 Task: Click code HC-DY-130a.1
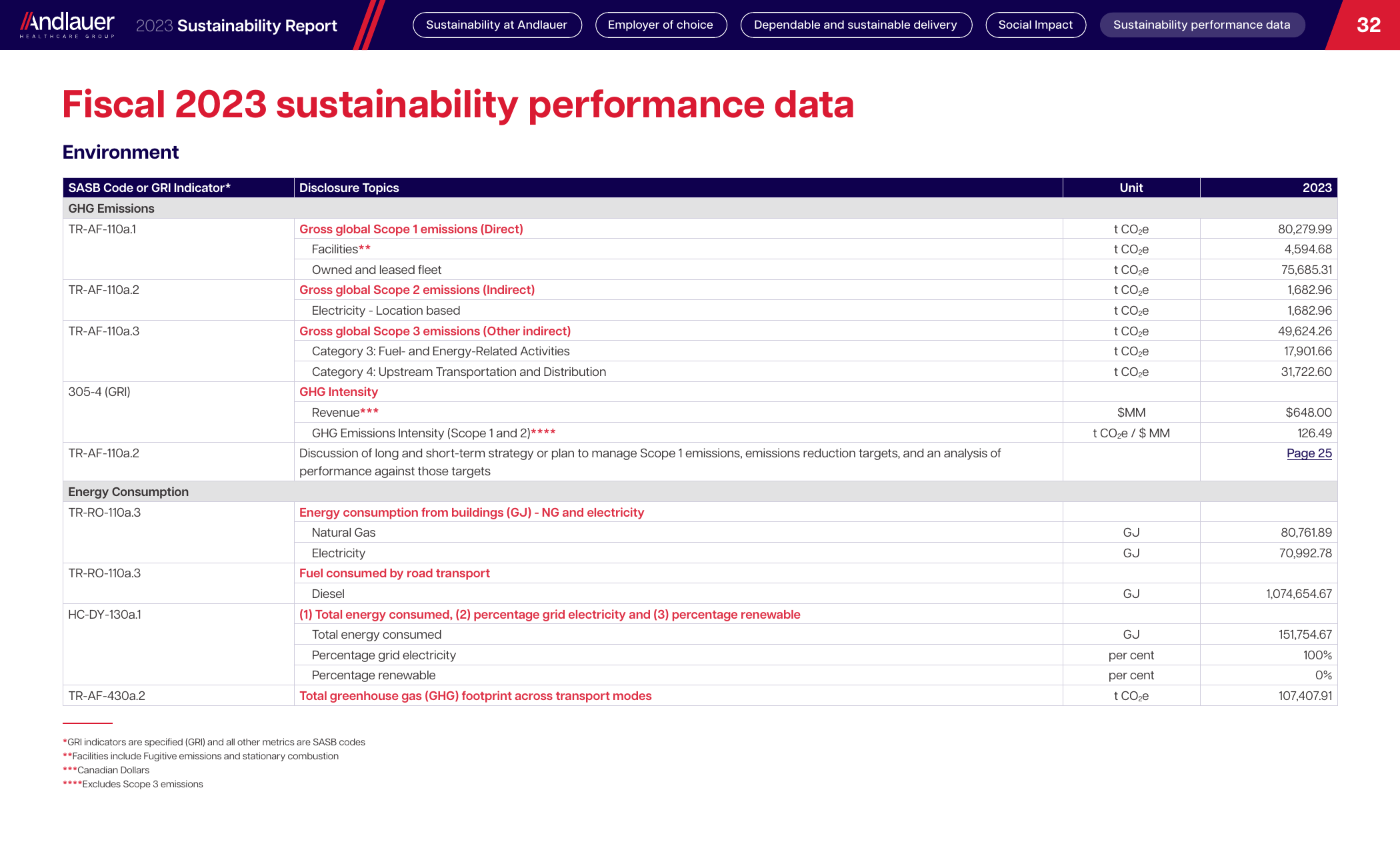105,615
